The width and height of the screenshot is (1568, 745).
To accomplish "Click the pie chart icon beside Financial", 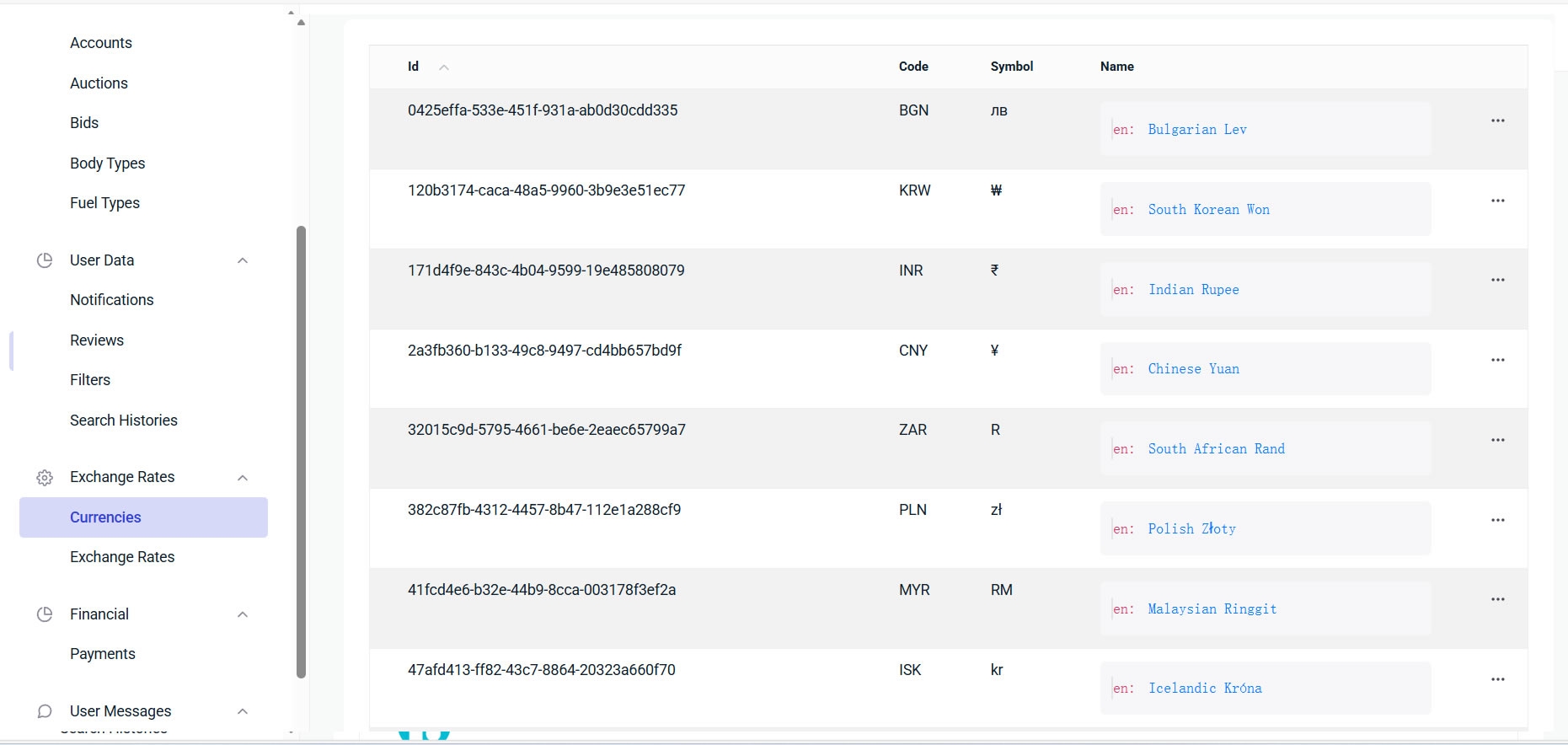I will click(x=45, y=614).
